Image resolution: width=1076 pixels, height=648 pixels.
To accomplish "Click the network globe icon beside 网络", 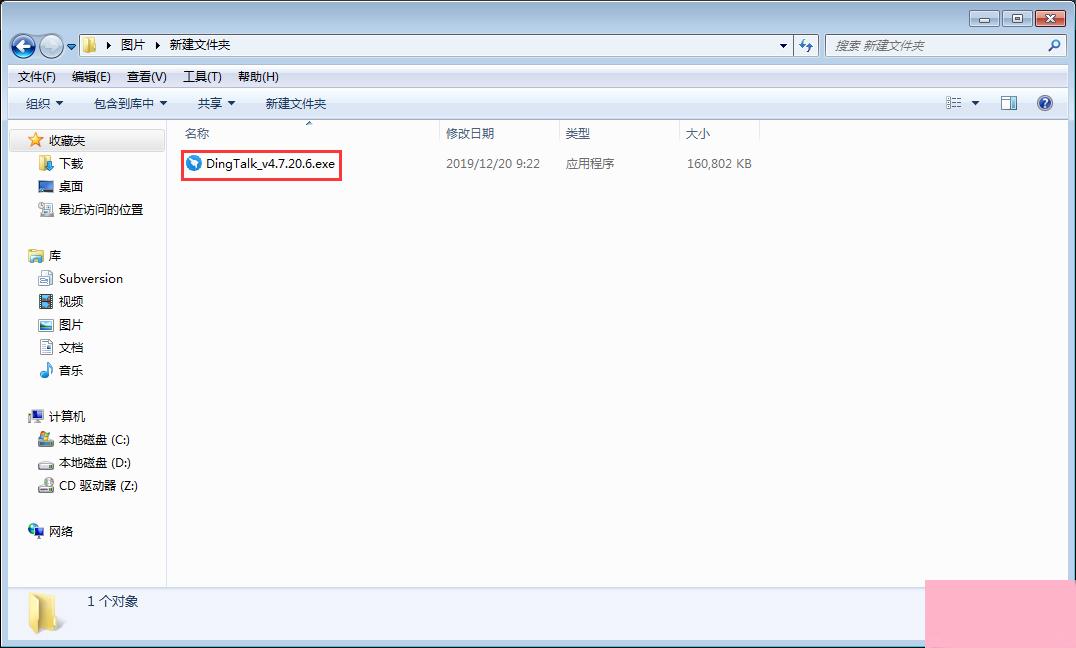I will (x=36, y=531).
